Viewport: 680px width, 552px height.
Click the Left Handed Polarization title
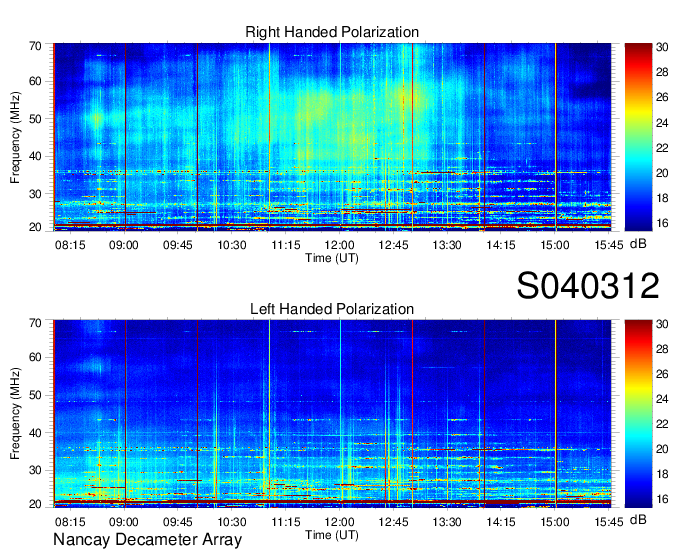(332, 309)
